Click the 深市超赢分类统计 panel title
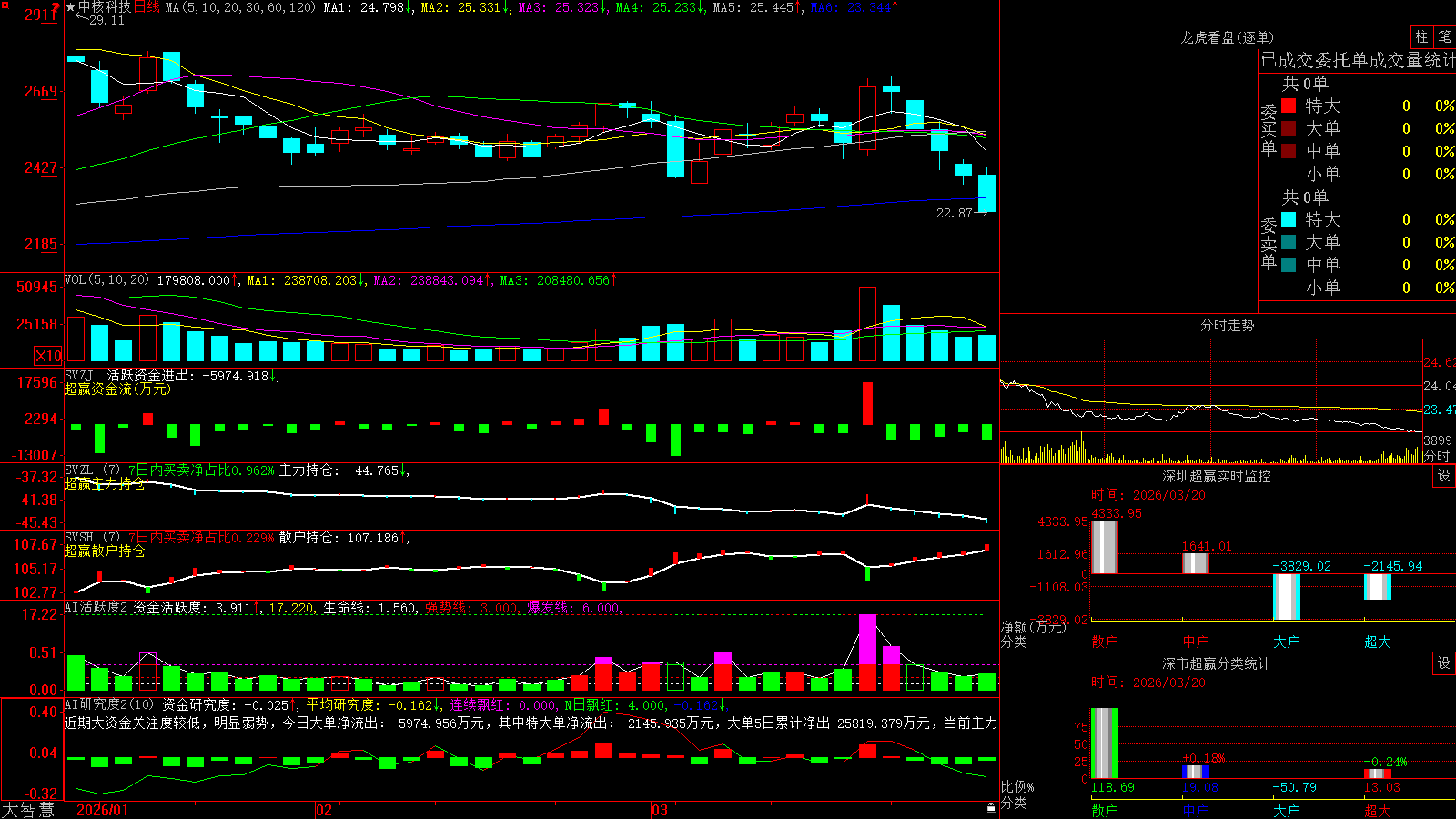The height and width of the screenshot is (819, 1456). [1217, 663]
